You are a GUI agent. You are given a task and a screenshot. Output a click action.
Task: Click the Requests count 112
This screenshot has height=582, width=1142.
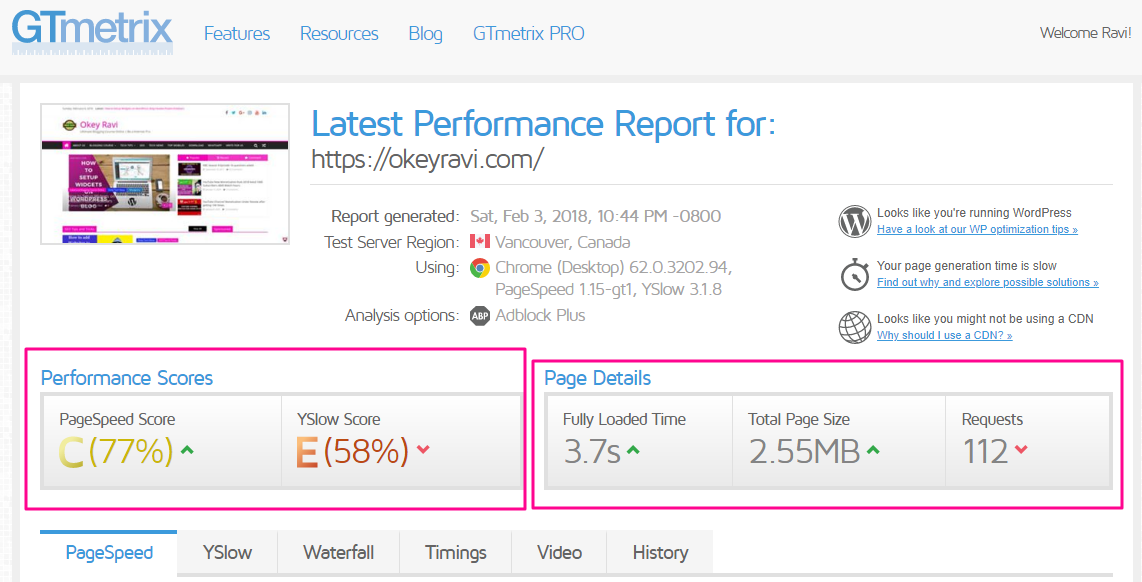(985, 452)
